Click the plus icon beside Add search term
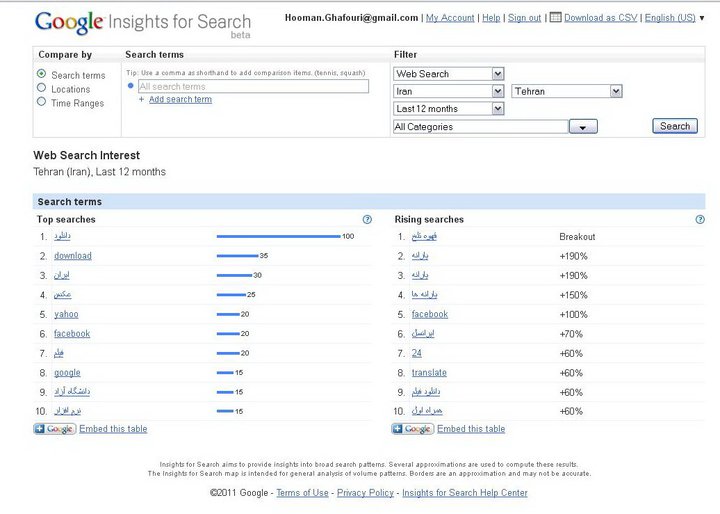Screen dimensions: 720x514 pyautogui.click(x=141, y=99)
